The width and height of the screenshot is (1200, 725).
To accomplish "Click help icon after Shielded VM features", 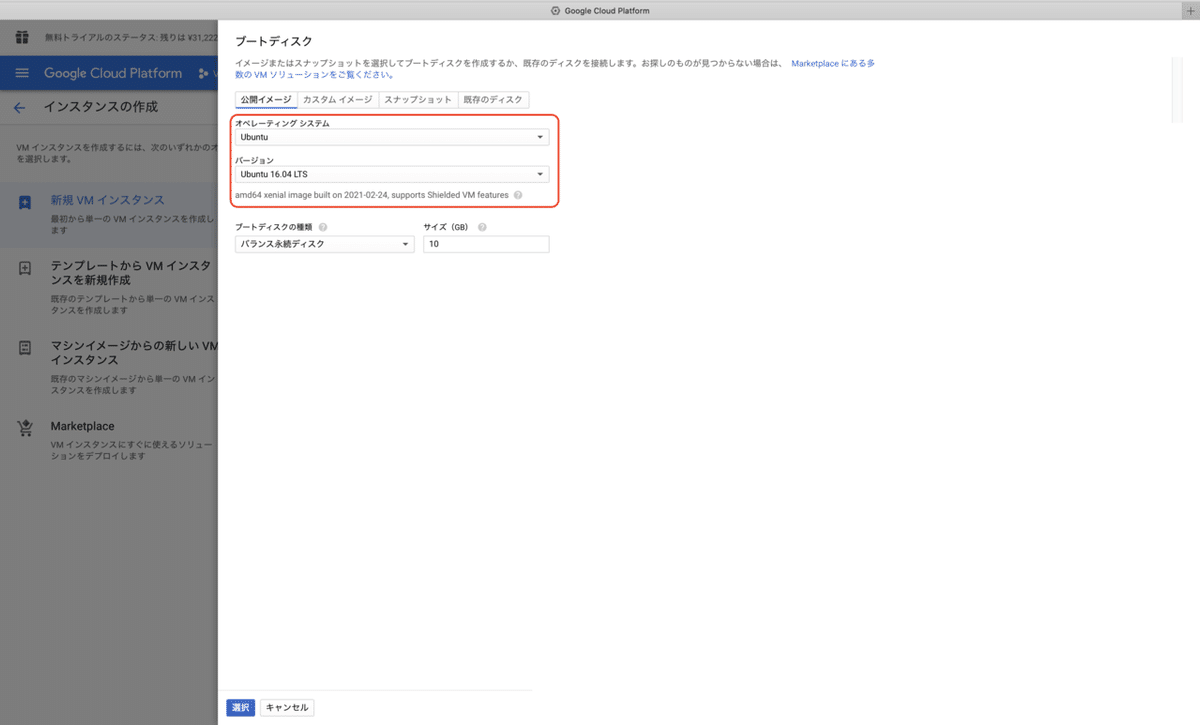I will click(518, 195).
